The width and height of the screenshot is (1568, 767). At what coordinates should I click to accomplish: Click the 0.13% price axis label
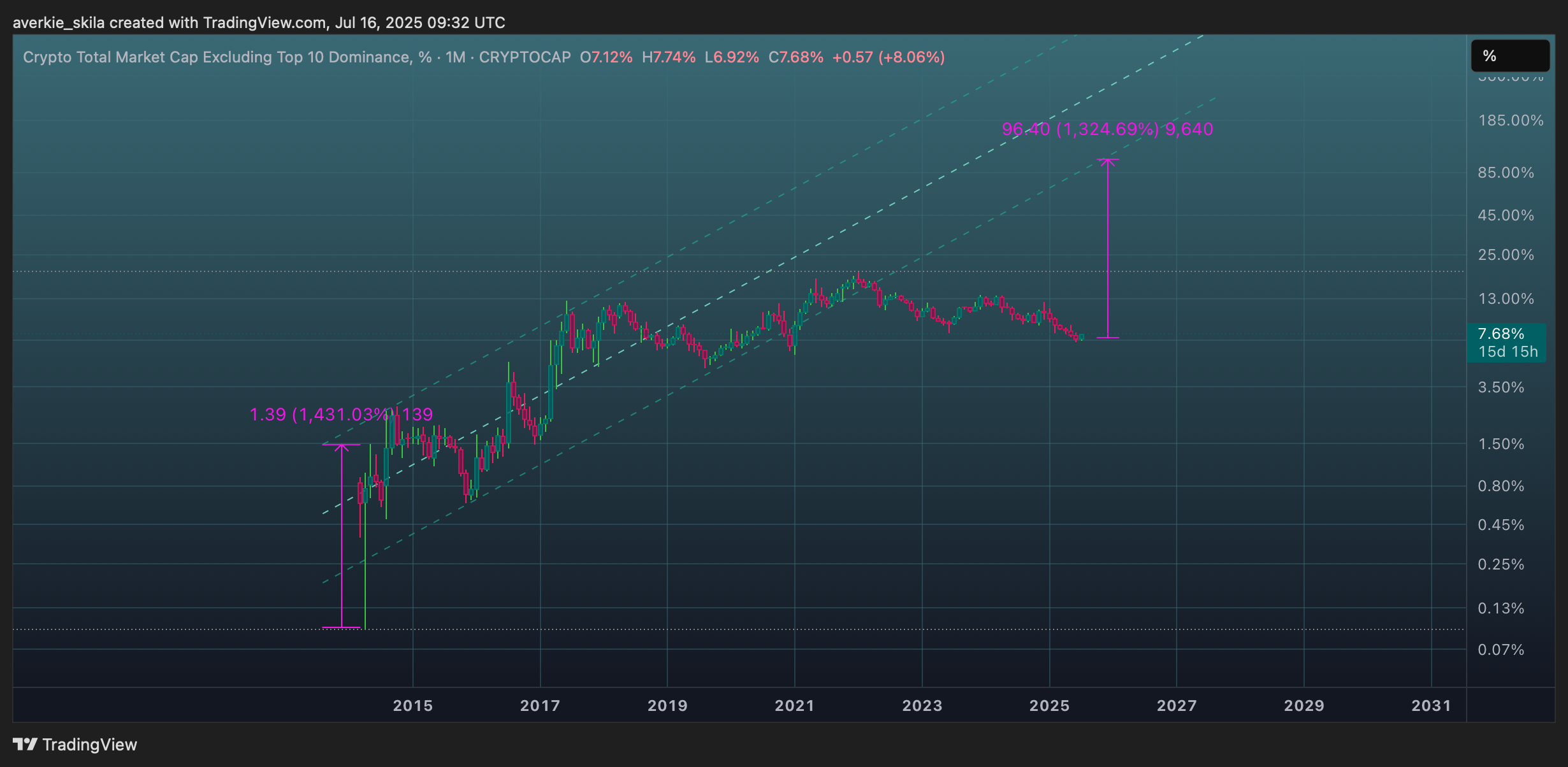pyautogui.click(x=1500, y=608)
